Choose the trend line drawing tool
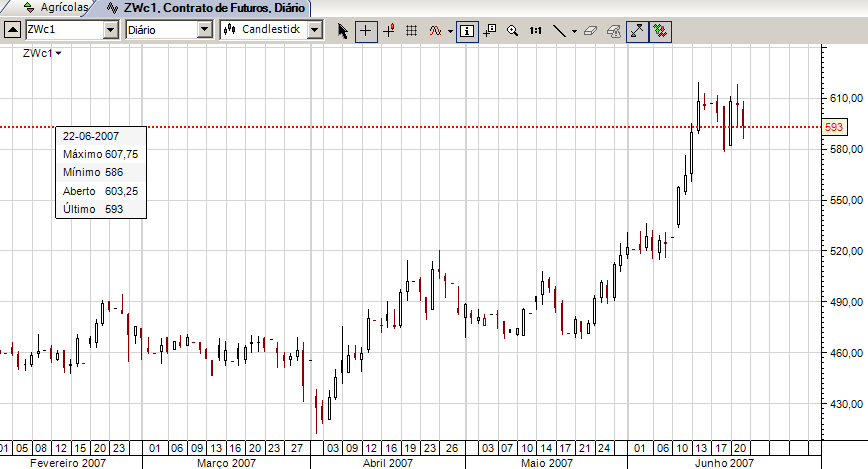 560,30
